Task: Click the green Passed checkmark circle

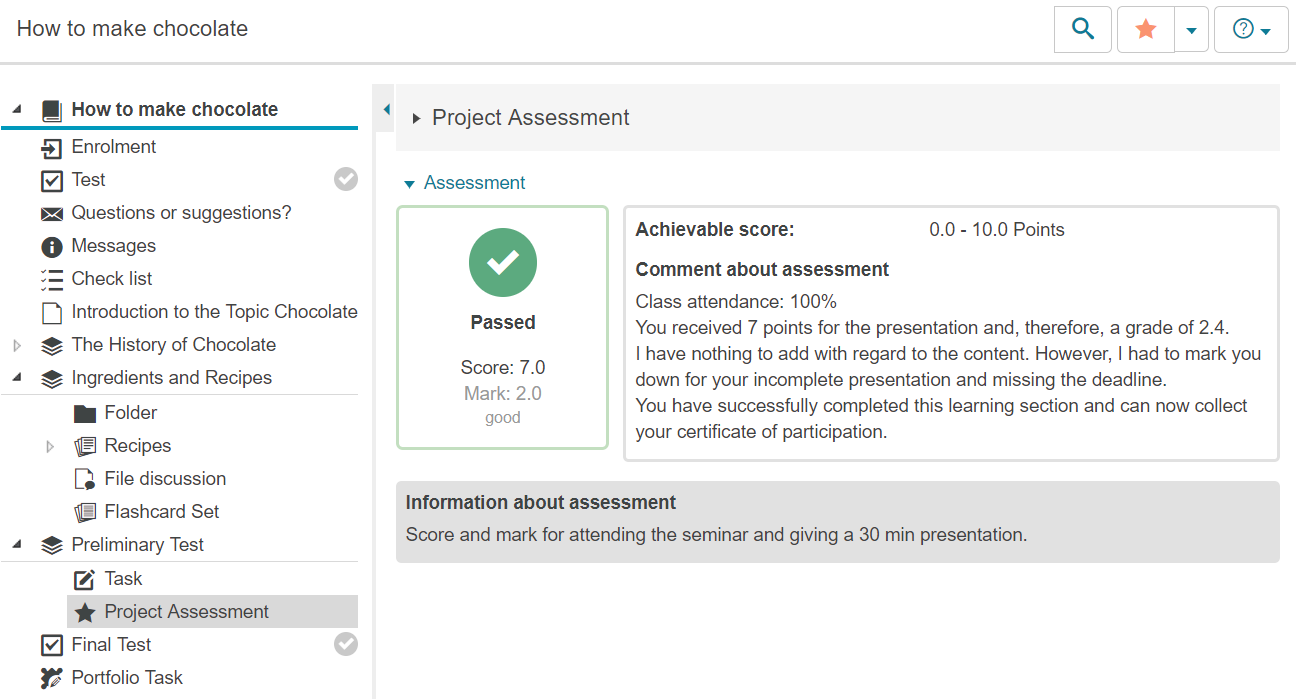Action: [503, 263]
